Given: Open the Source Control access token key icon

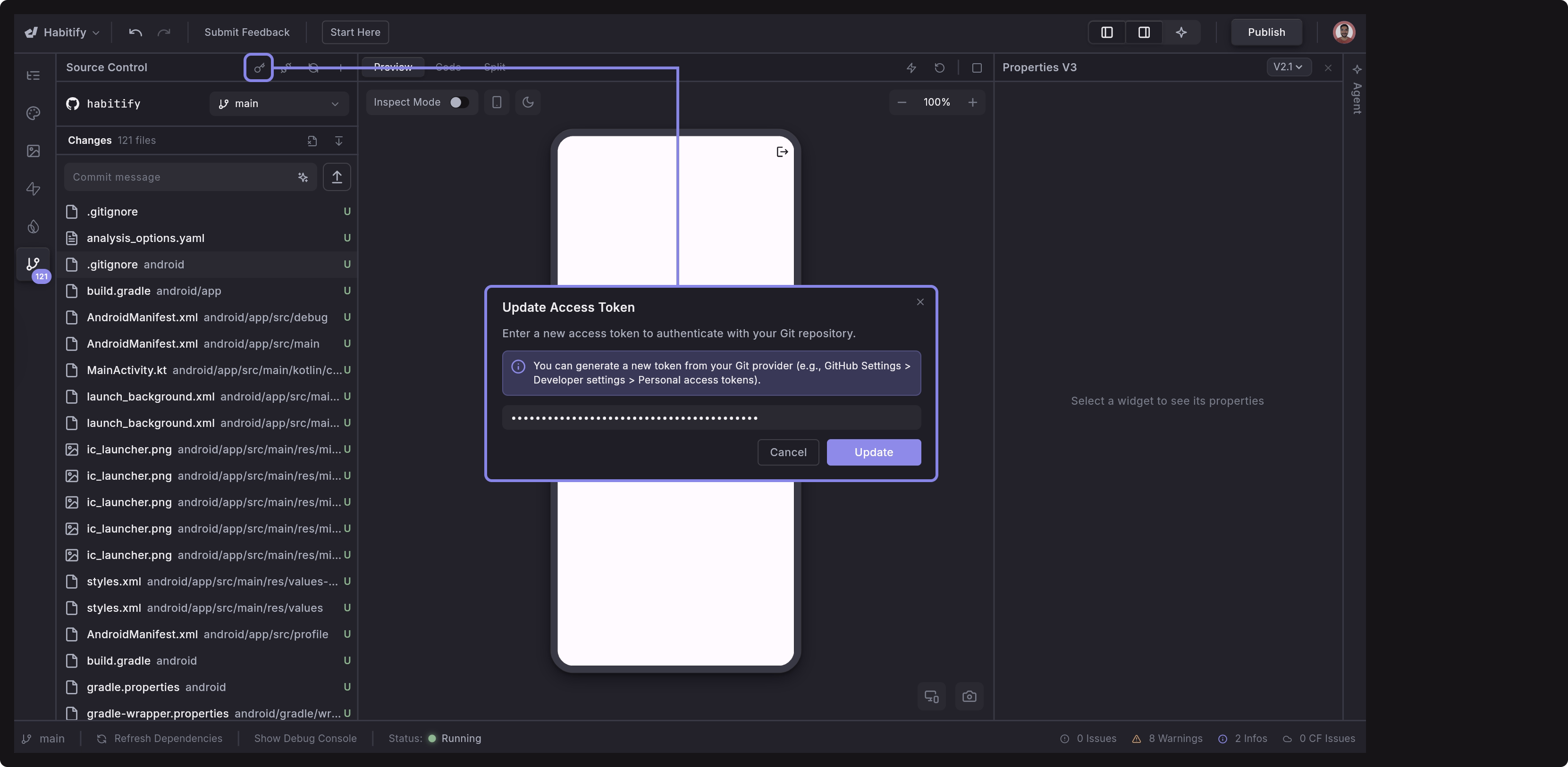Looking at the screenshot, I should [258, 67].
